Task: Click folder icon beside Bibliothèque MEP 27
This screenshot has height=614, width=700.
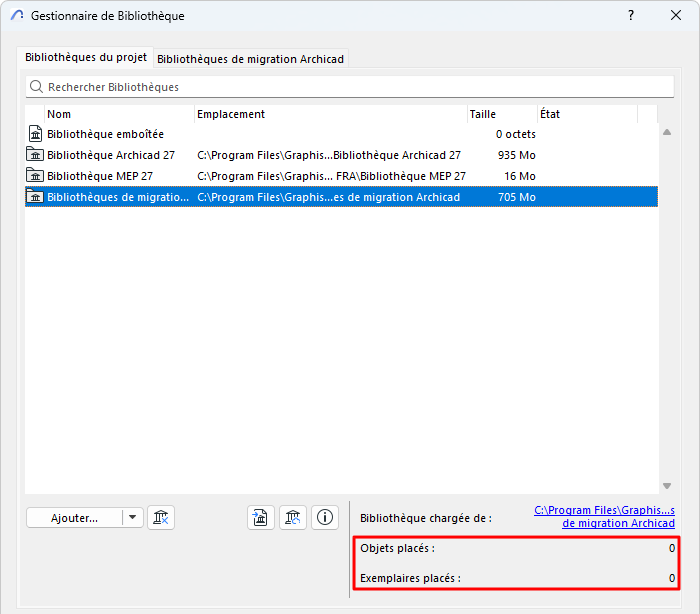Action: (x=35, y=175)
